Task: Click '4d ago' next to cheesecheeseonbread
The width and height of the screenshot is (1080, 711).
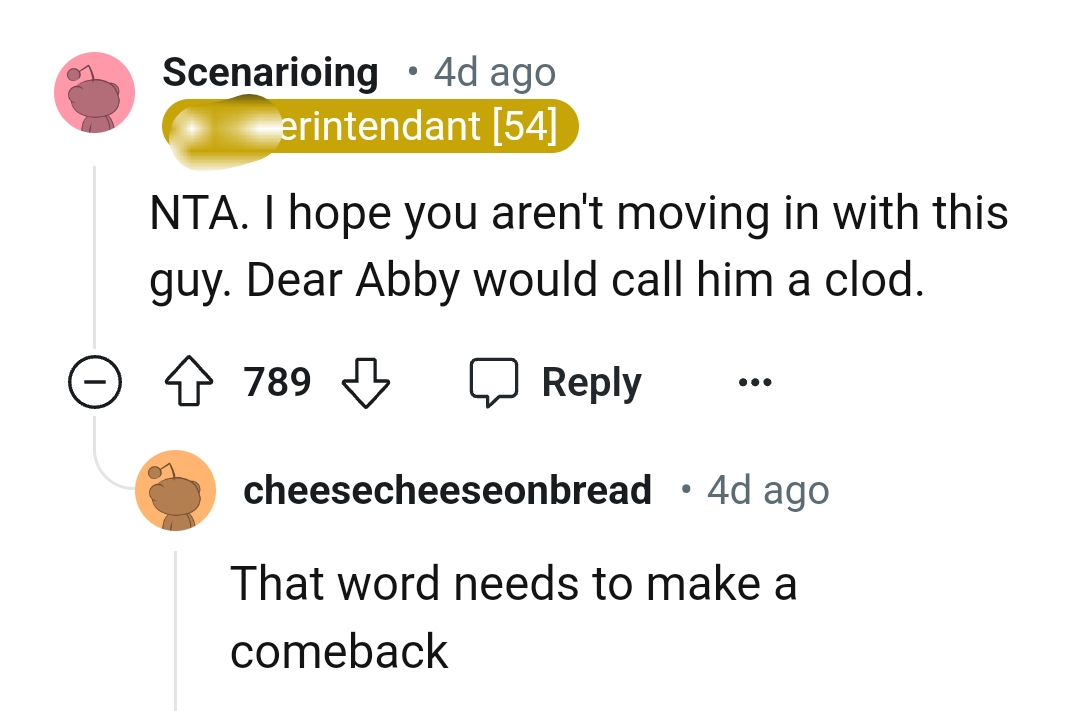Action: tap(768, 489)
